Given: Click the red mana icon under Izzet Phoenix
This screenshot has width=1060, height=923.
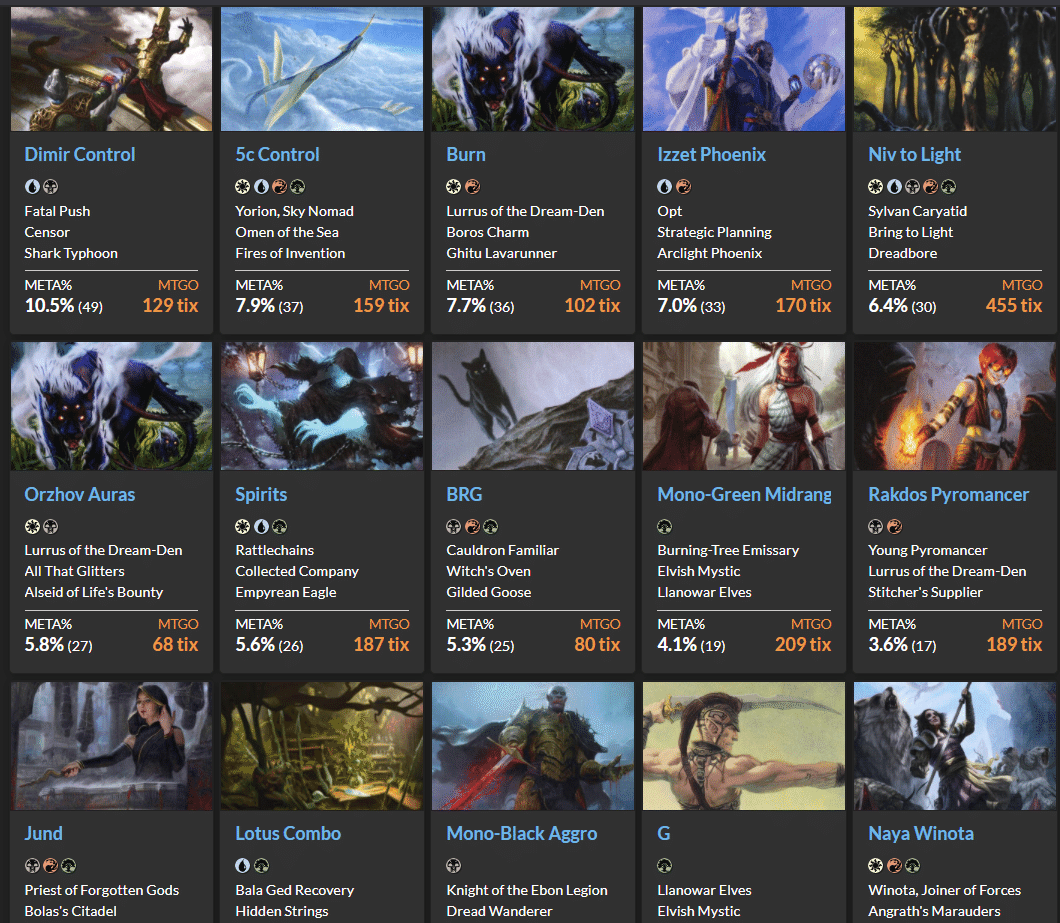Looking at the screenshot, I should tap(683, 187).
